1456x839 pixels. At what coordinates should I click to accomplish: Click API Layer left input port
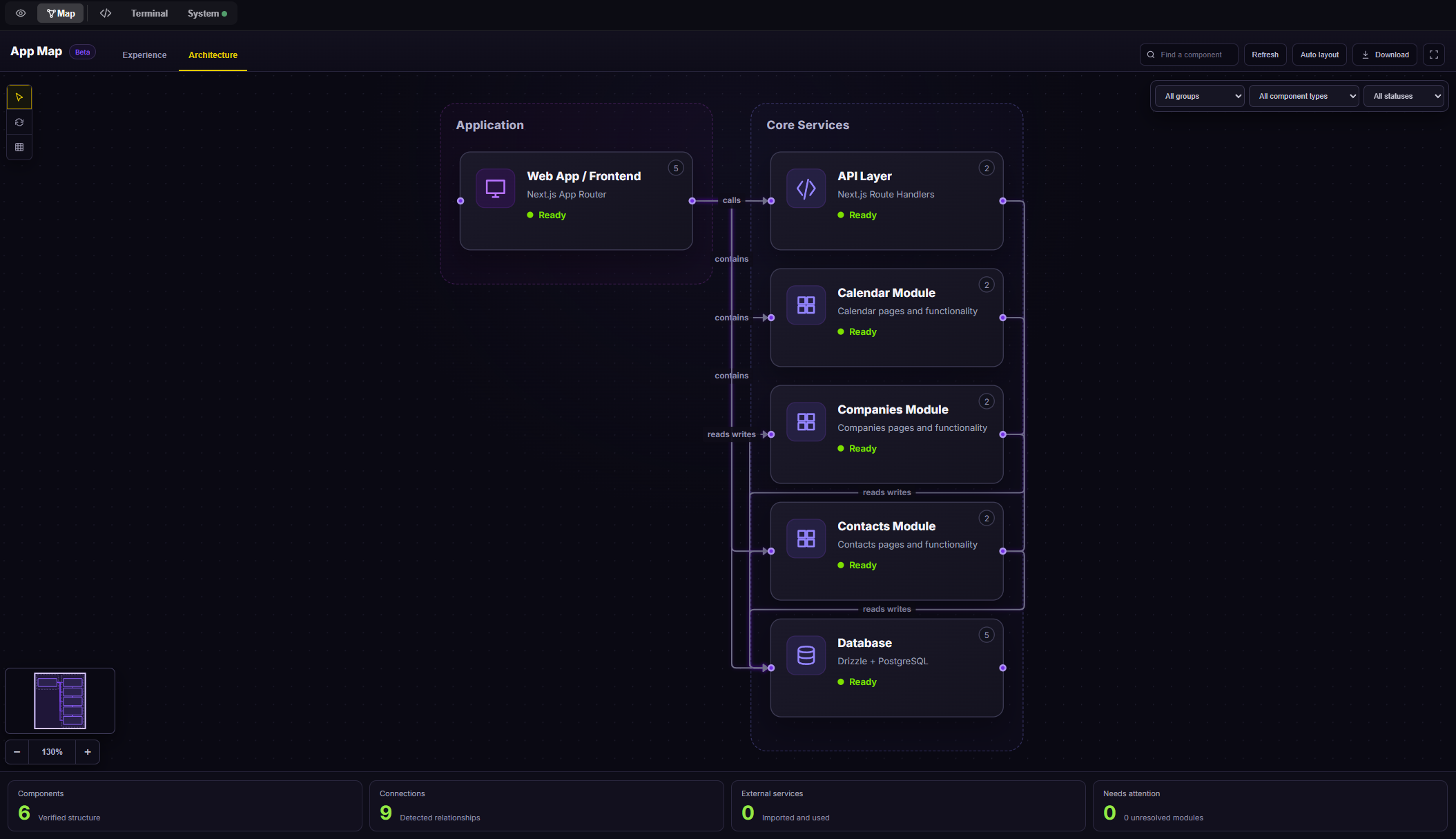click(771, 201)
